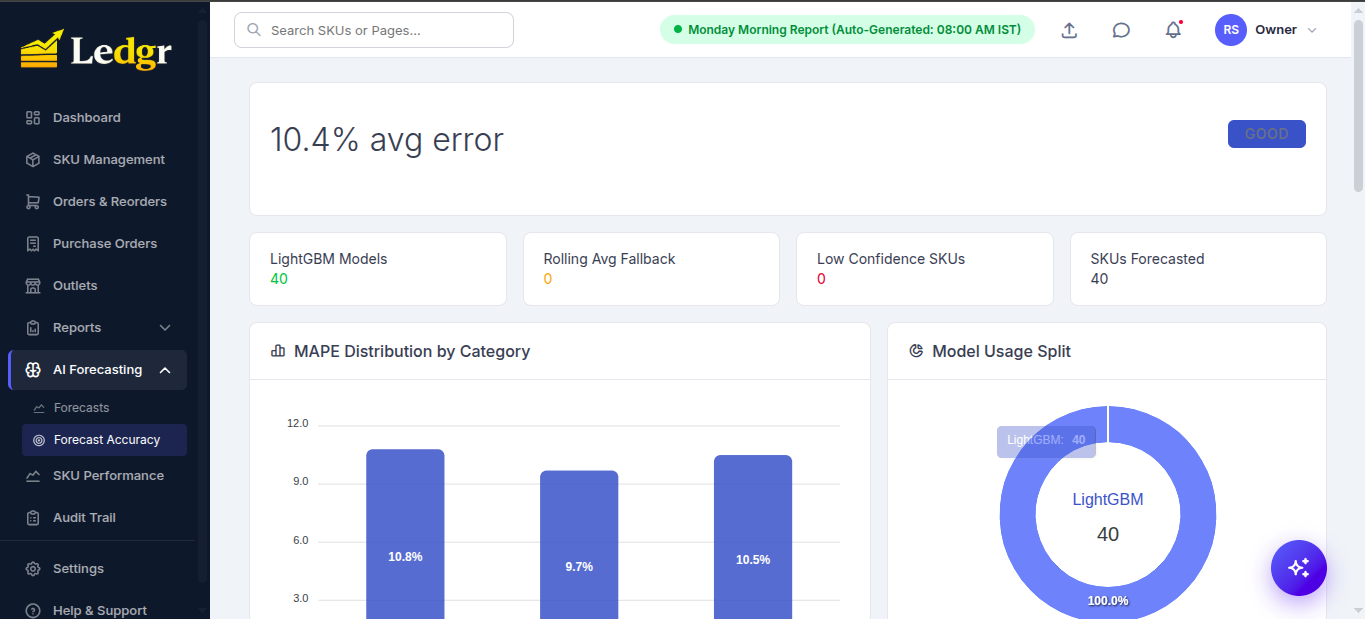Click the Audit Trail file icon
The image size is (1365, 619).
pyautogui.click(x=33, y=518)
